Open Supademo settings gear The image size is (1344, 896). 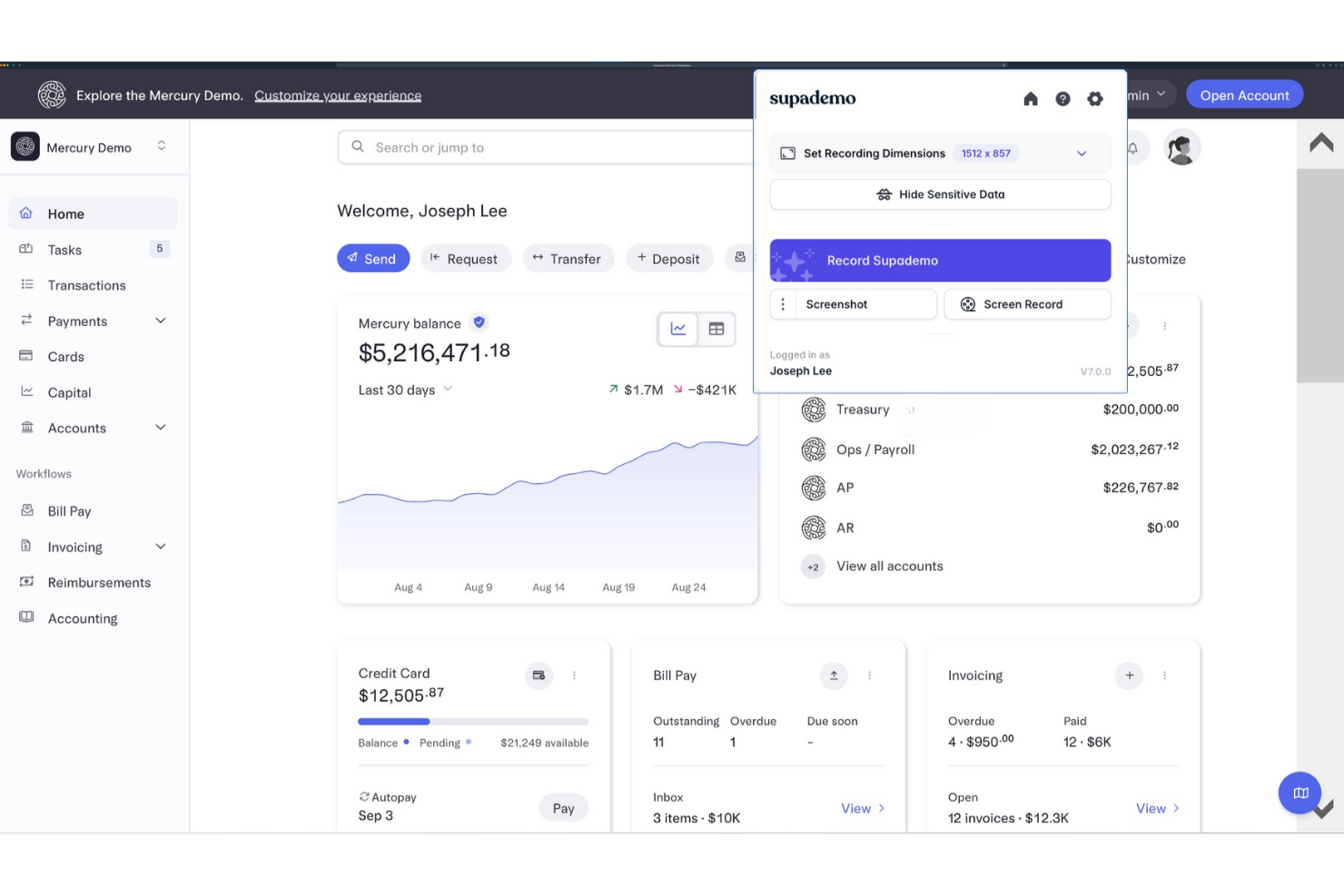pos(1095,99)
